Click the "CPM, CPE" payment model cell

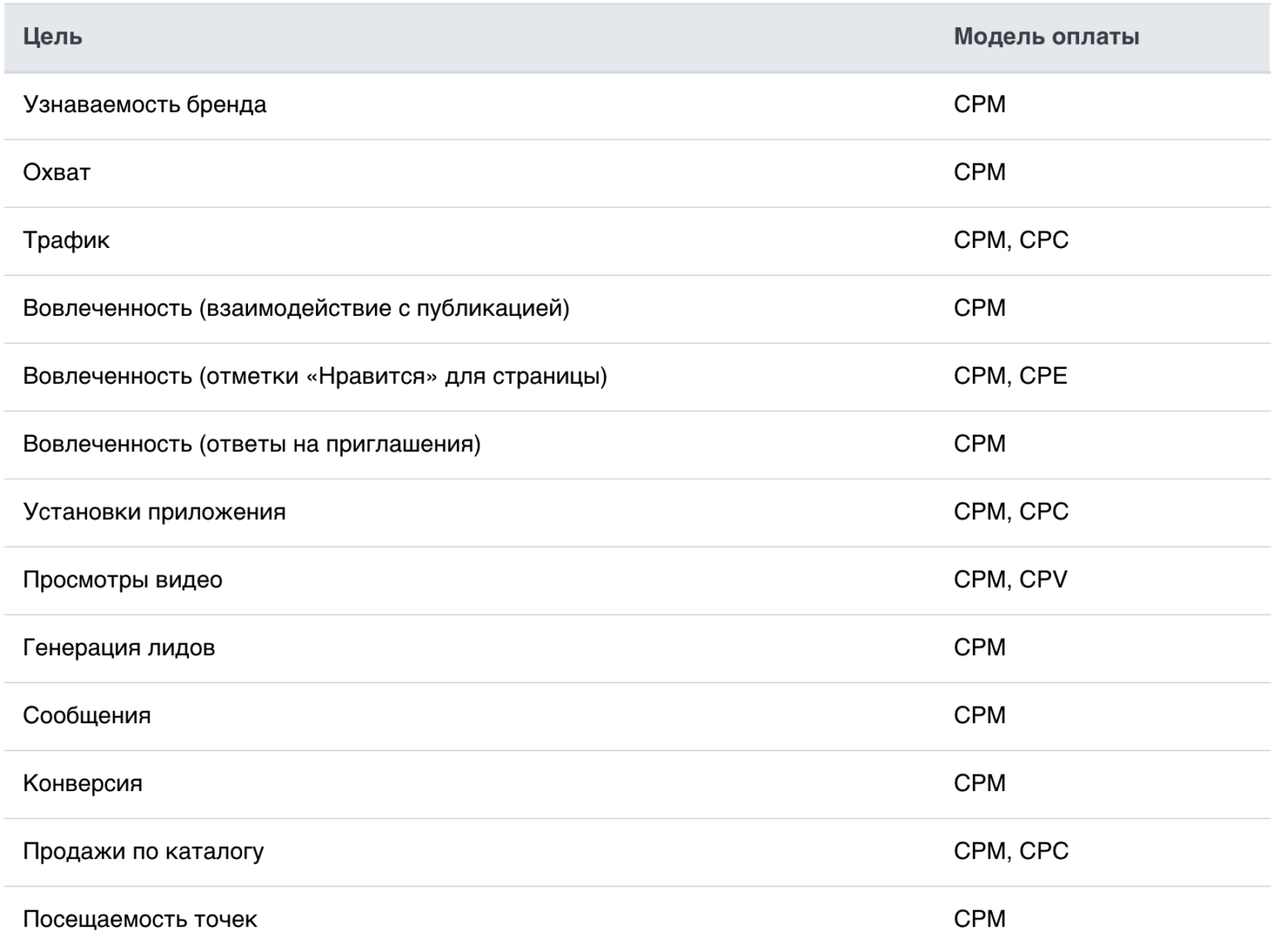click(x=1009, y=376)
